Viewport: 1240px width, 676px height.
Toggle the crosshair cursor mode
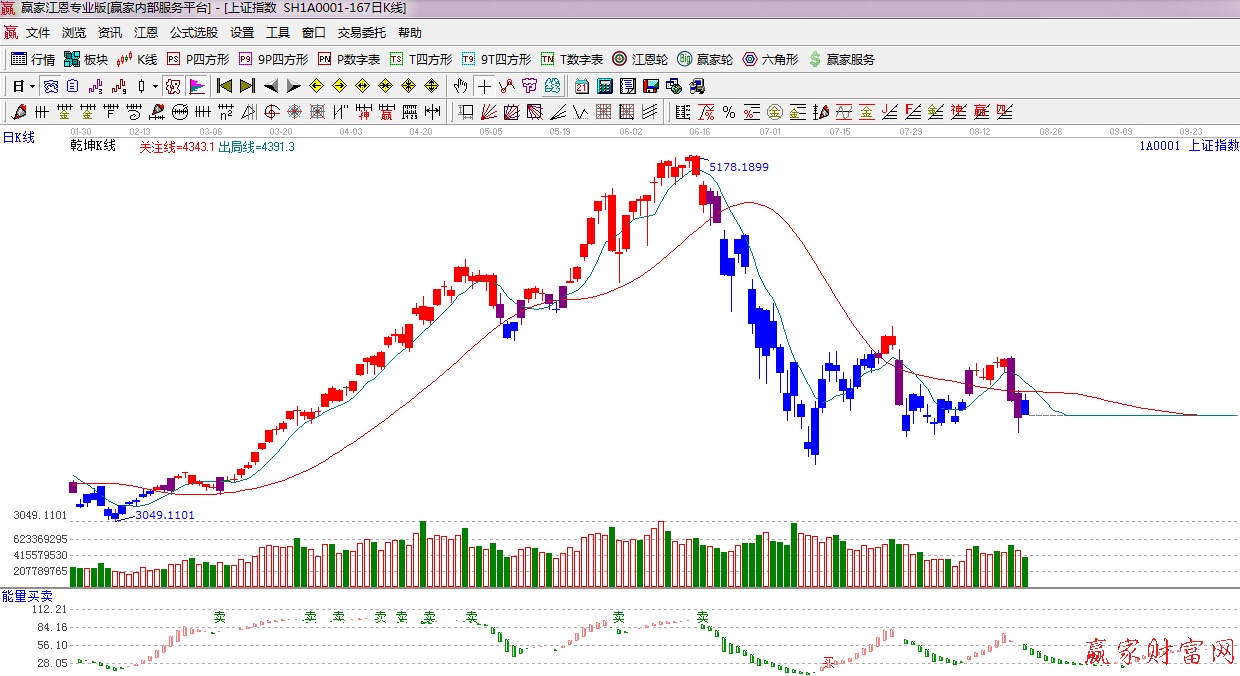[484, 85]
